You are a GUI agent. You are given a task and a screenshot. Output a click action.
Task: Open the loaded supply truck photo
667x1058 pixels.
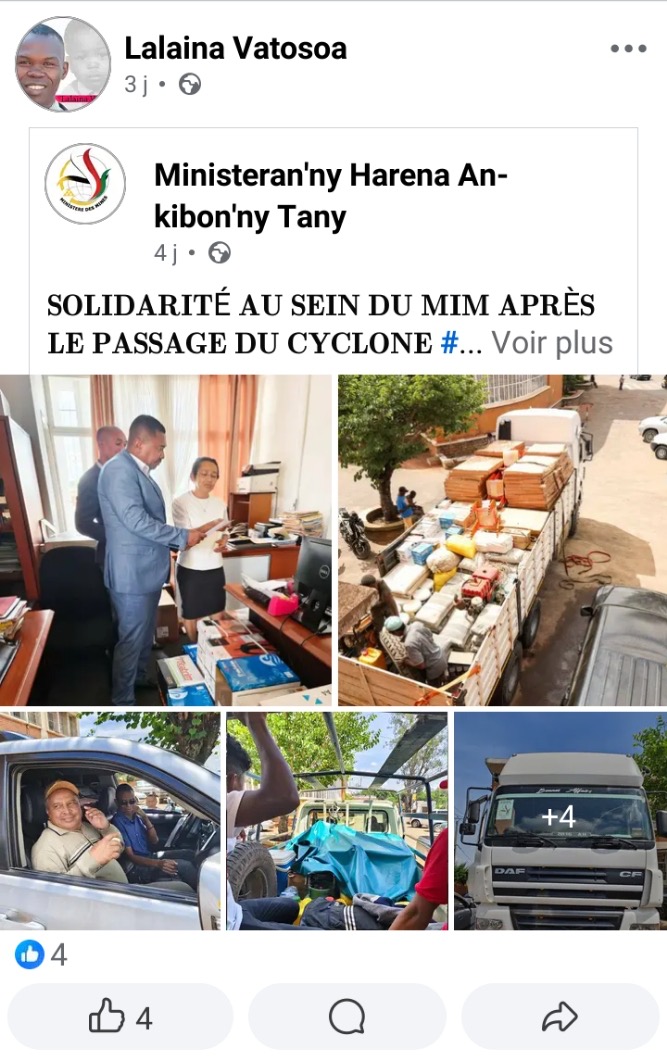(502, 540)
